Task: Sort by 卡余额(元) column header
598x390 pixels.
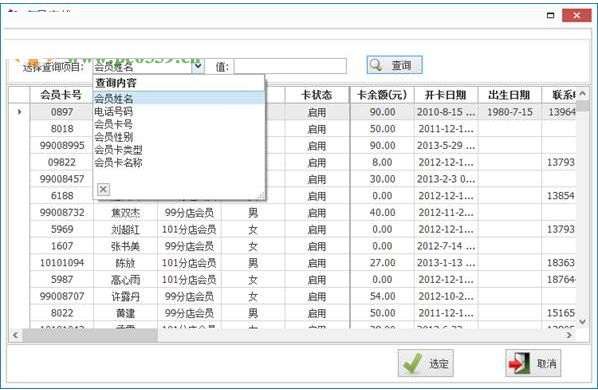Action: coord(382,95)
